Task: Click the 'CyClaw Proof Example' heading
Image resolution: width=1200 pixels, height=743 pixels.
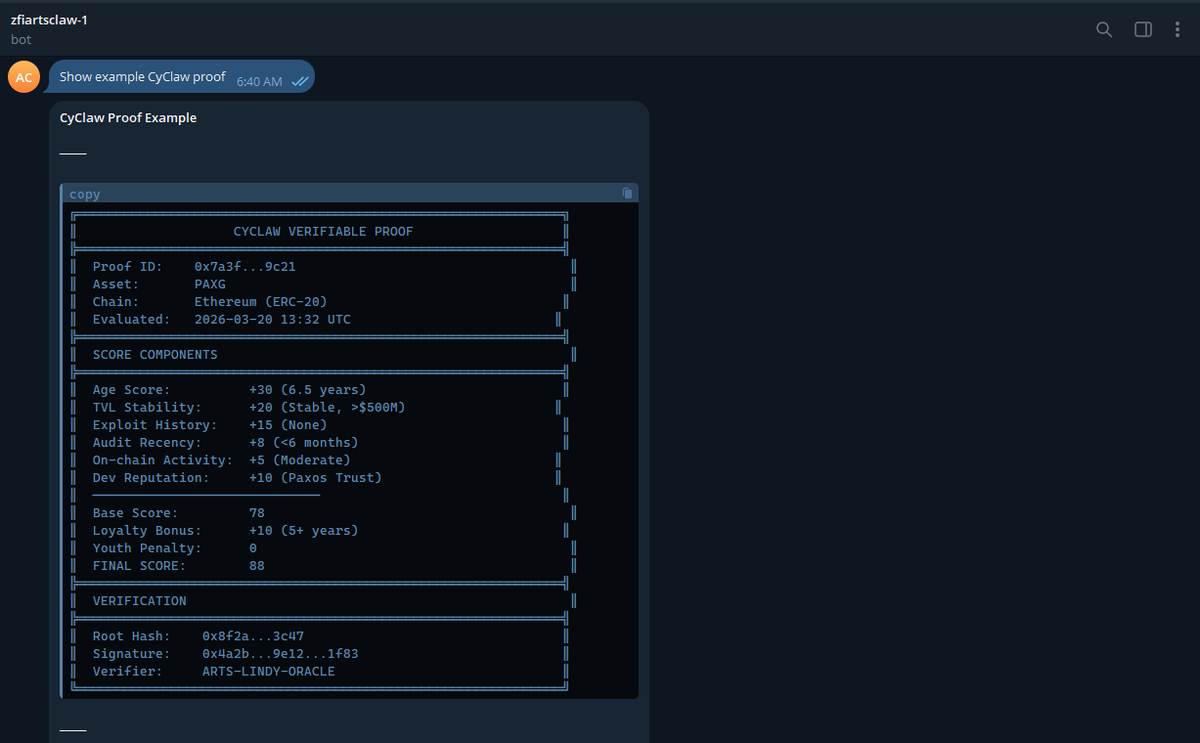Action: click(128, 118)
